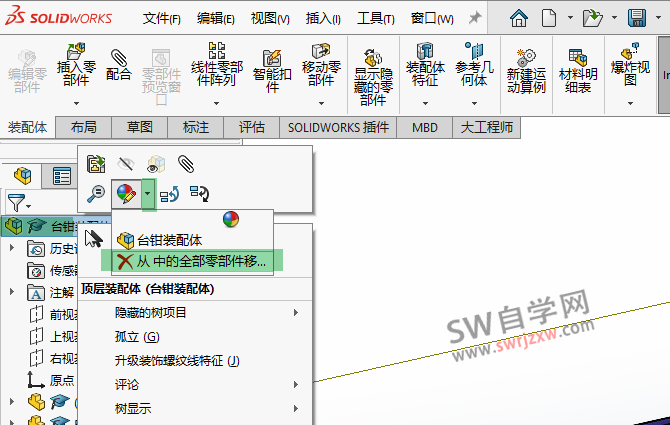
Task: Click the open assembly icon in context toolbar
Action: click(x=96, y=164)
